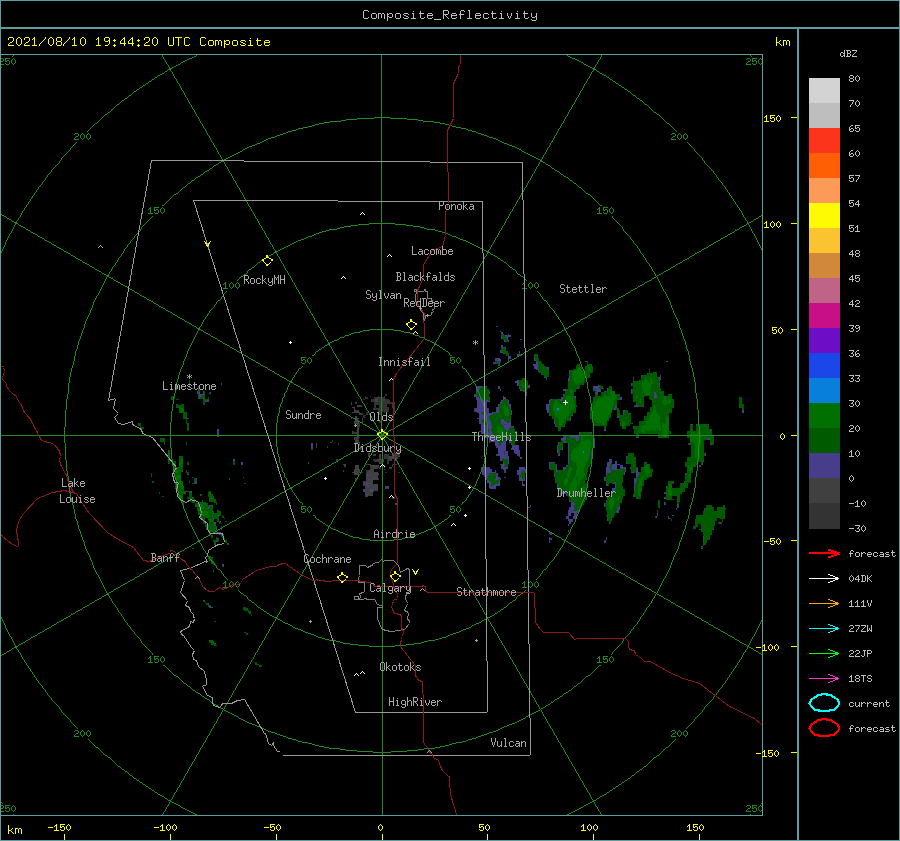Click the asterisk marker above Limestone

click(189, 377)
